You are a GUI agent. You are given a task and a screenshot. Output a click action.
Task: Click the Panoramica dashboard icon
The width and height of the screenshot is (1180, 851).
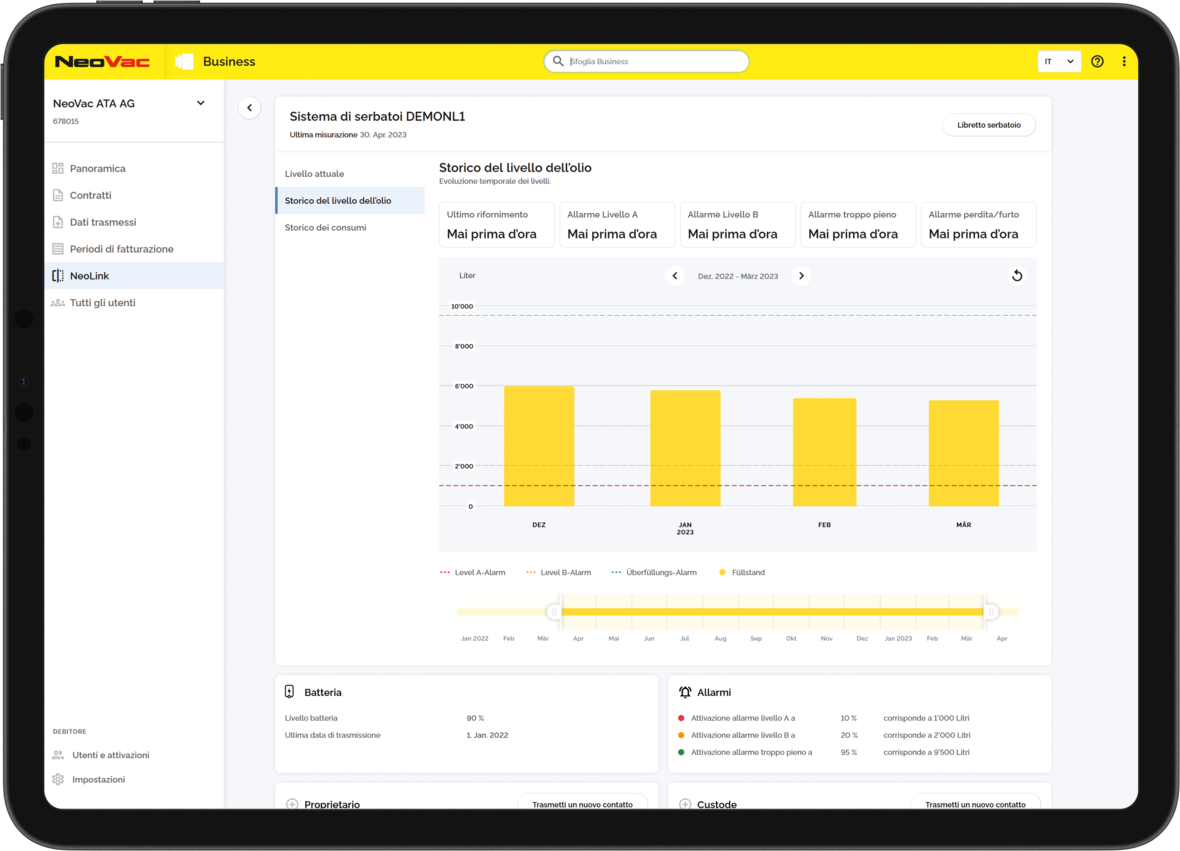click(58, 169)
